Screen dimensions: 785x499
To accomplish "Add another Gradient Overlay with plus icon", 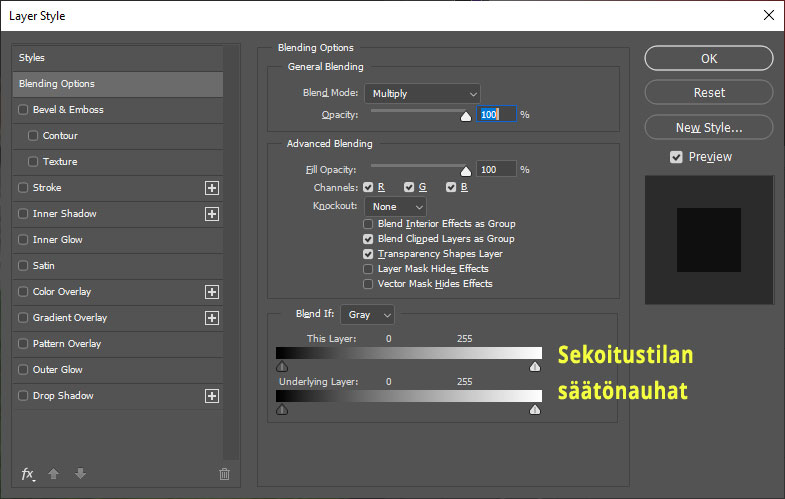I will (x=212, y=318).
